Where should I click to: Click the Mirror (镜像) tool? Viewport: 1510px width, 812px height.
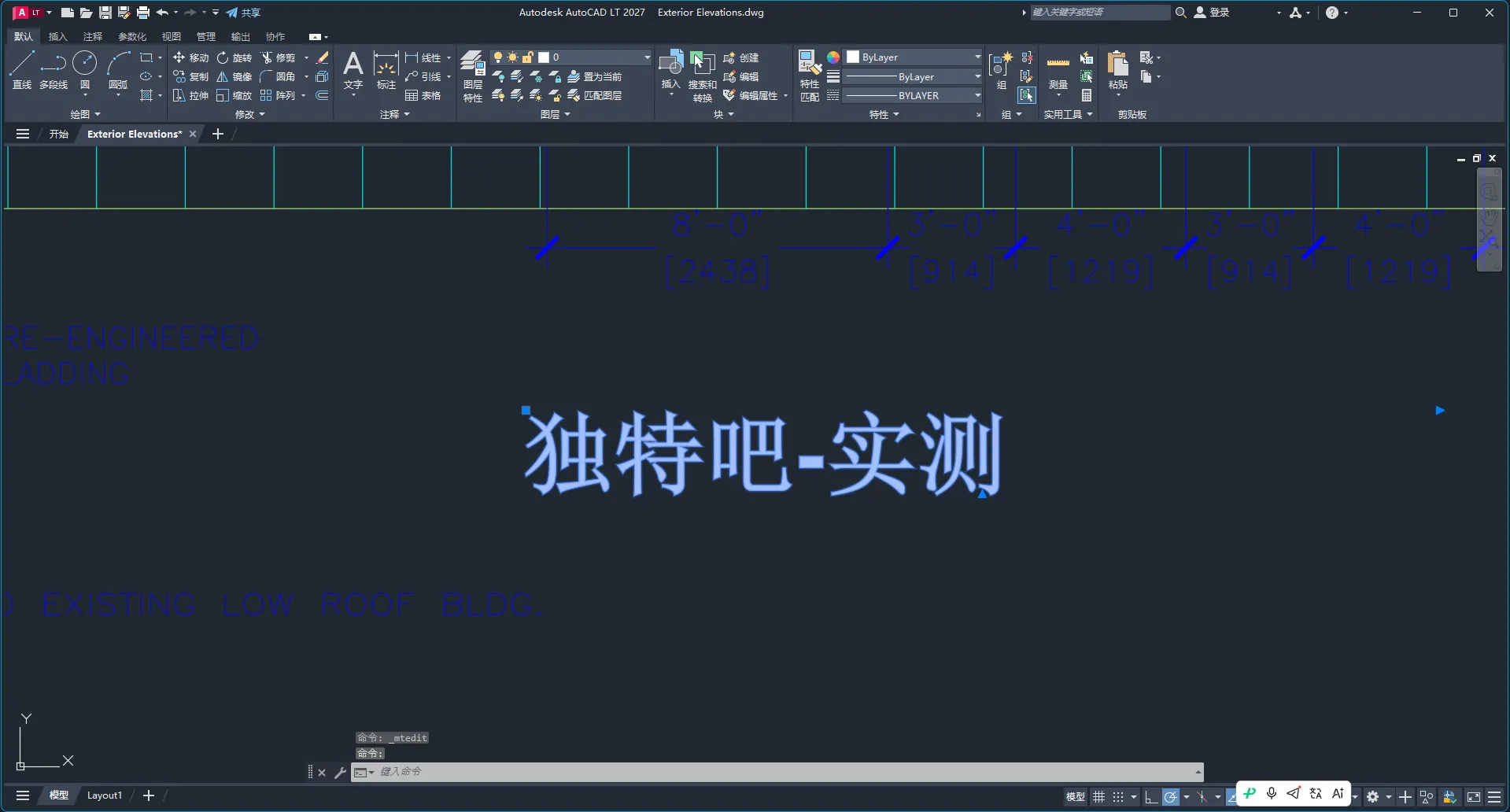[234, 76]
